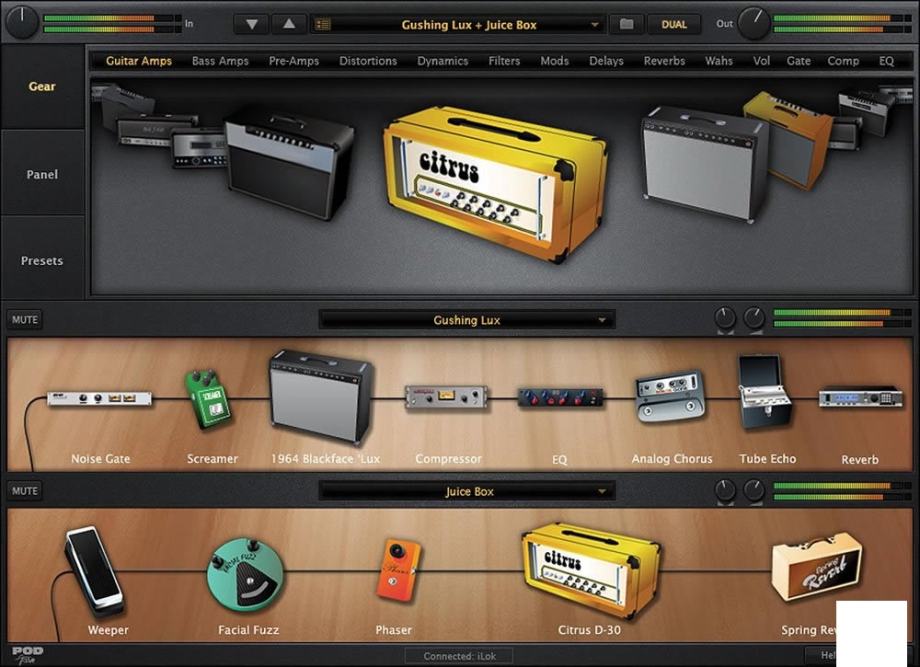The image size is (920, 667).
Task: Click the green Screamer pedal
Action: point(208,399)
